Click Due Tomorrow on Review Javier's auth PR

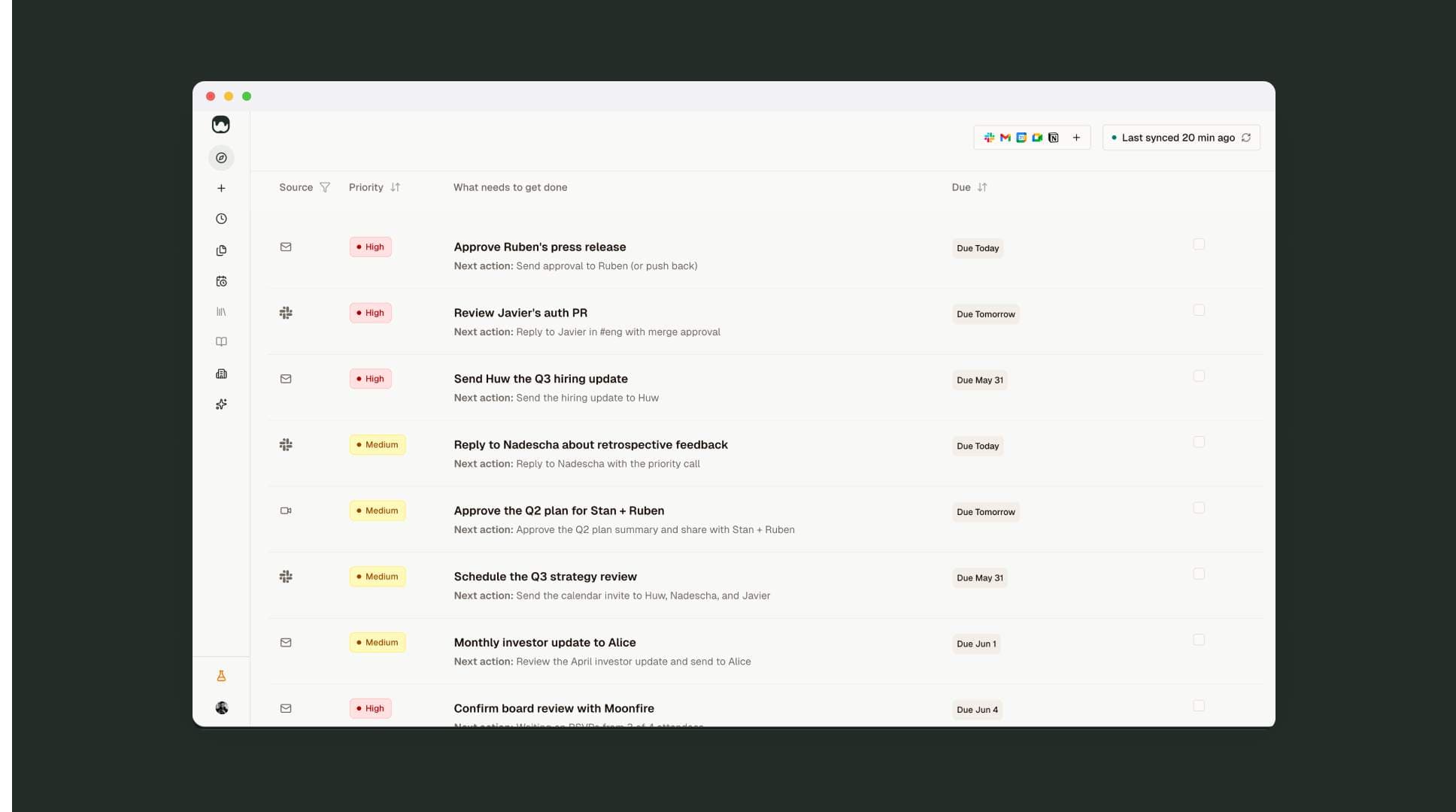[985, 314]
